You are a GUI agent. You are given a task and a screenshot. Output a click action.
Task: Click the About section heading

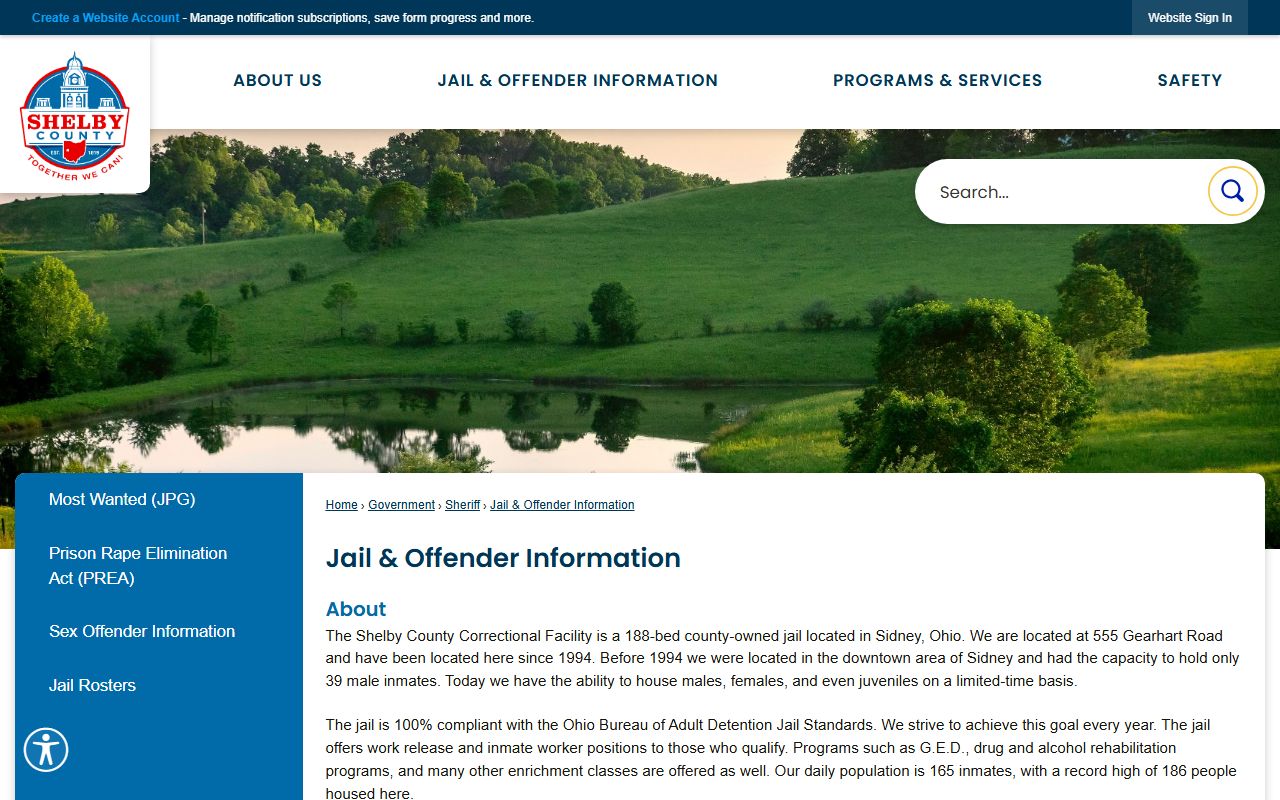click(356, 609)
